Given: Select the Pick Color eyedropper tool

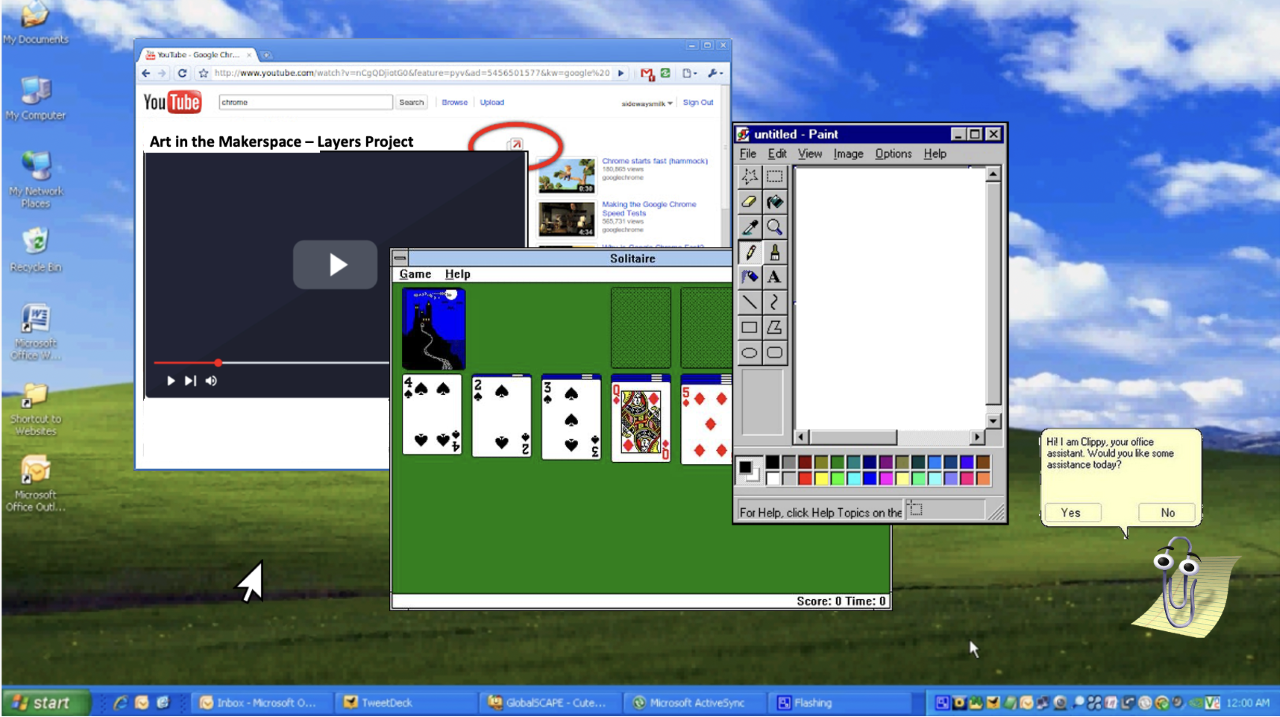Looking at the screenshot, I should [x=750, y=227].
